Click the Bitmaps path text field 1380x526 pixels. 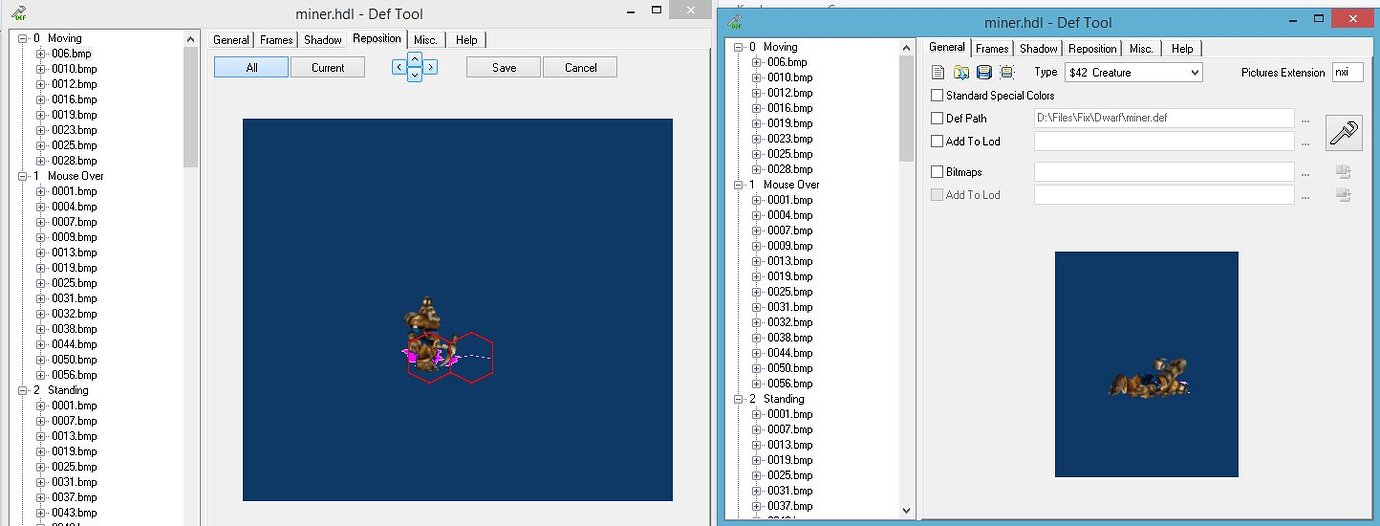(x=1164, y=172)
